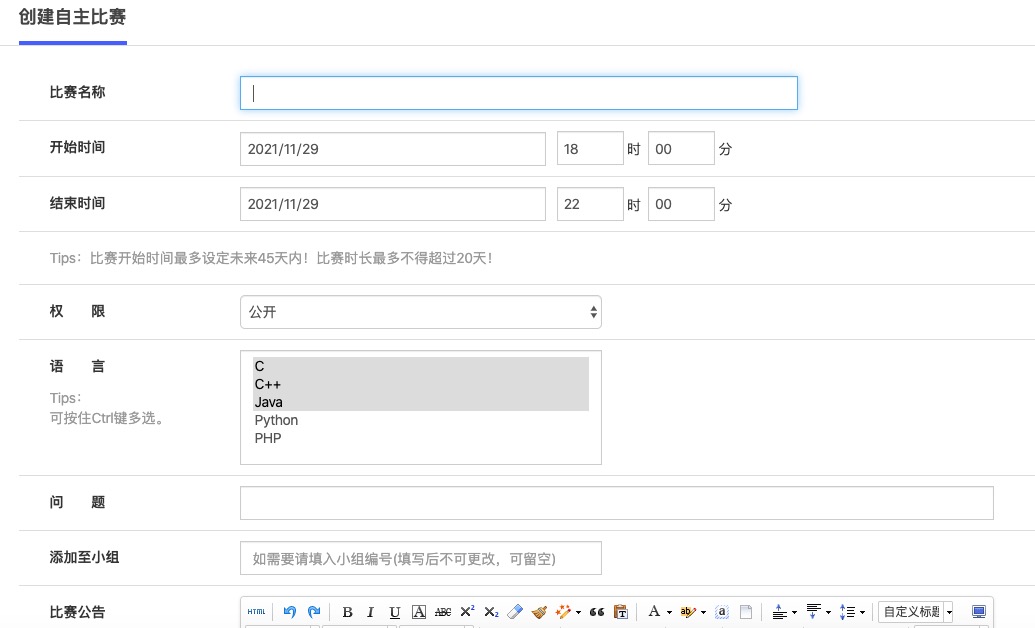Screen dimensions: 1035x628
Task: Open the 权限 dropdown showing 公开
Action: [x=420, y=312]
